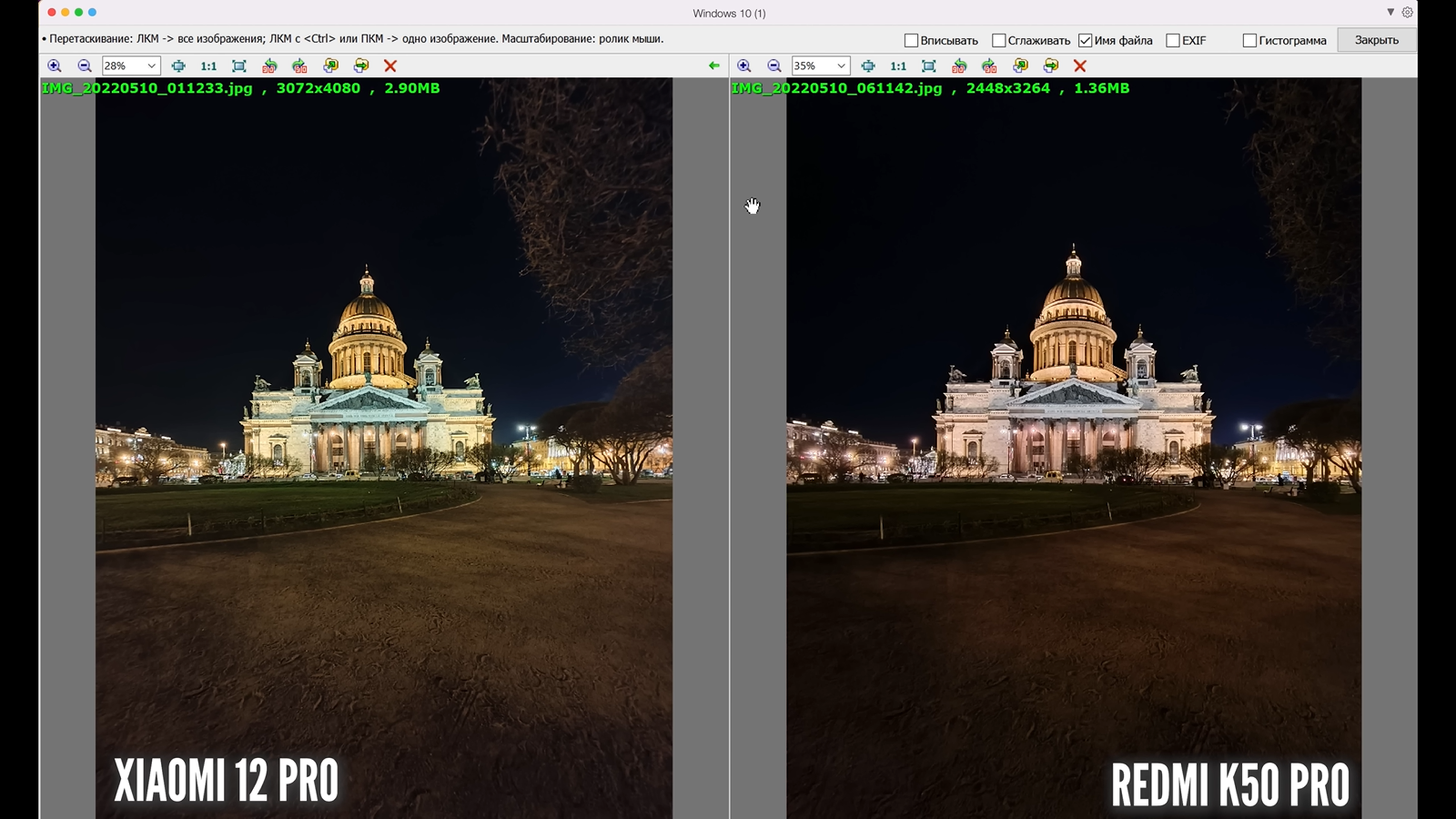Screen dimensions: 1456x819
Task: Show the Гистограмма overlay checkbox
Action: [x=1249, y=40]
